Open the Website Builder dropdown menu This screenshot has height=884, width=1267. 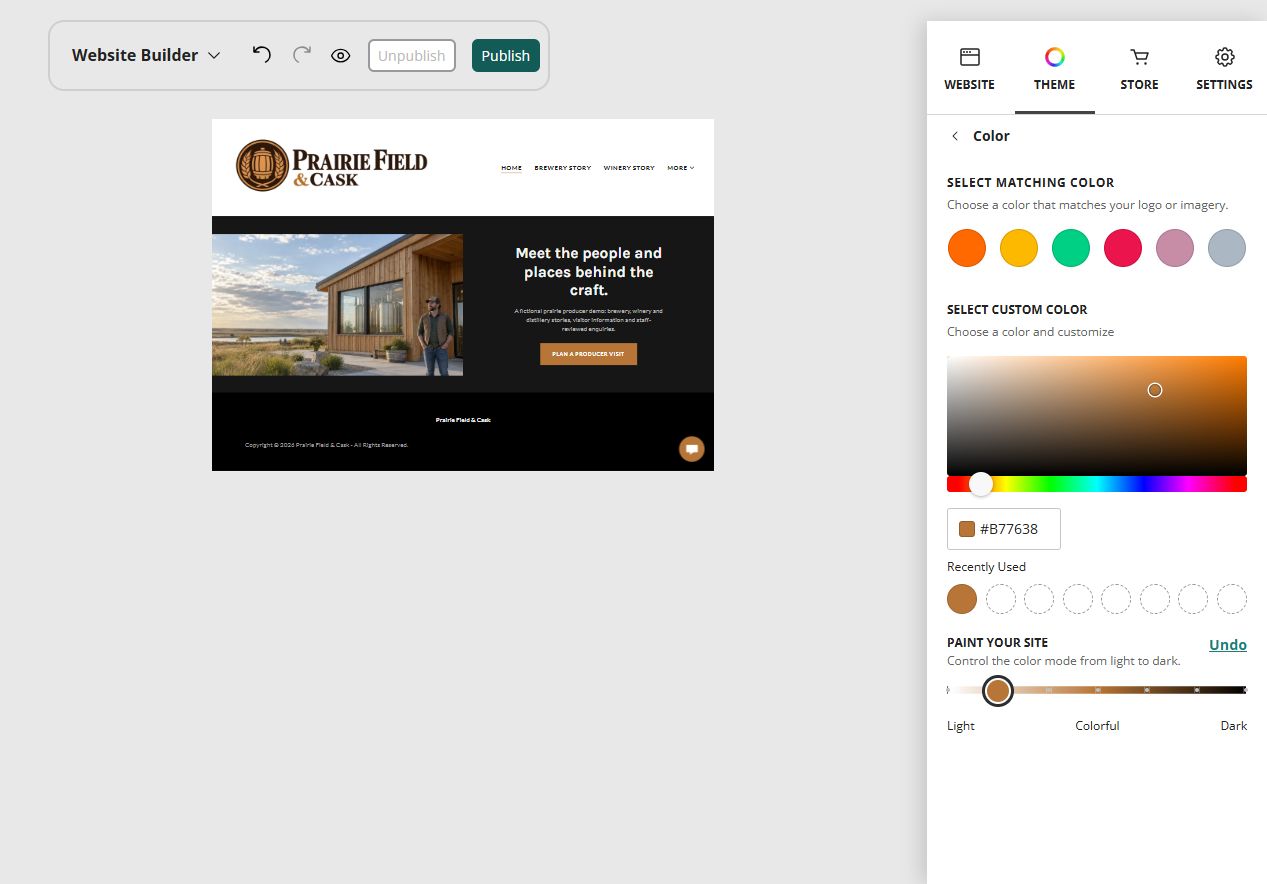point(146,55)
